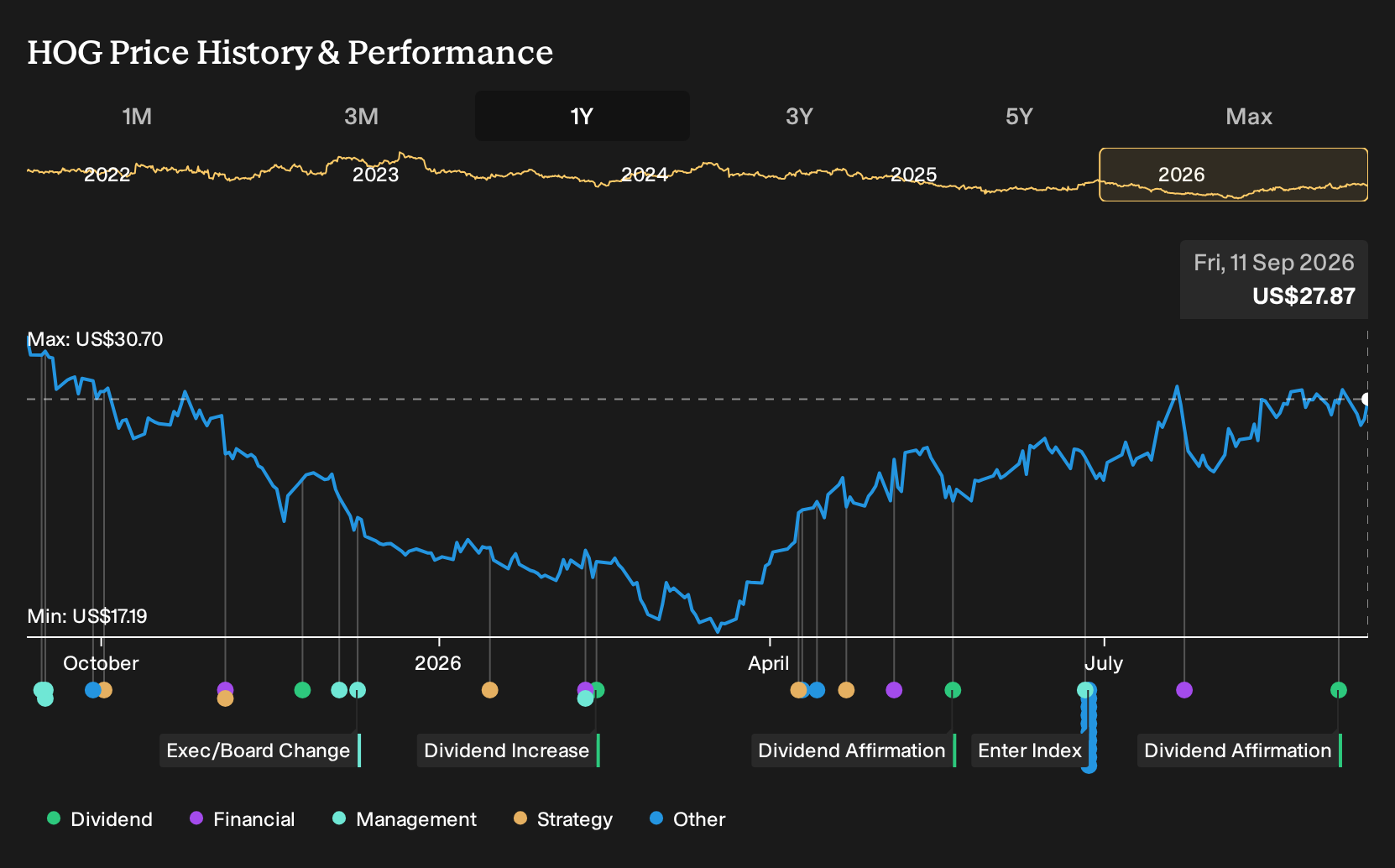Click purple Financial marker between 2026 and April
This screenshot has height=868, width=1395.
click(x=585, y=688)
